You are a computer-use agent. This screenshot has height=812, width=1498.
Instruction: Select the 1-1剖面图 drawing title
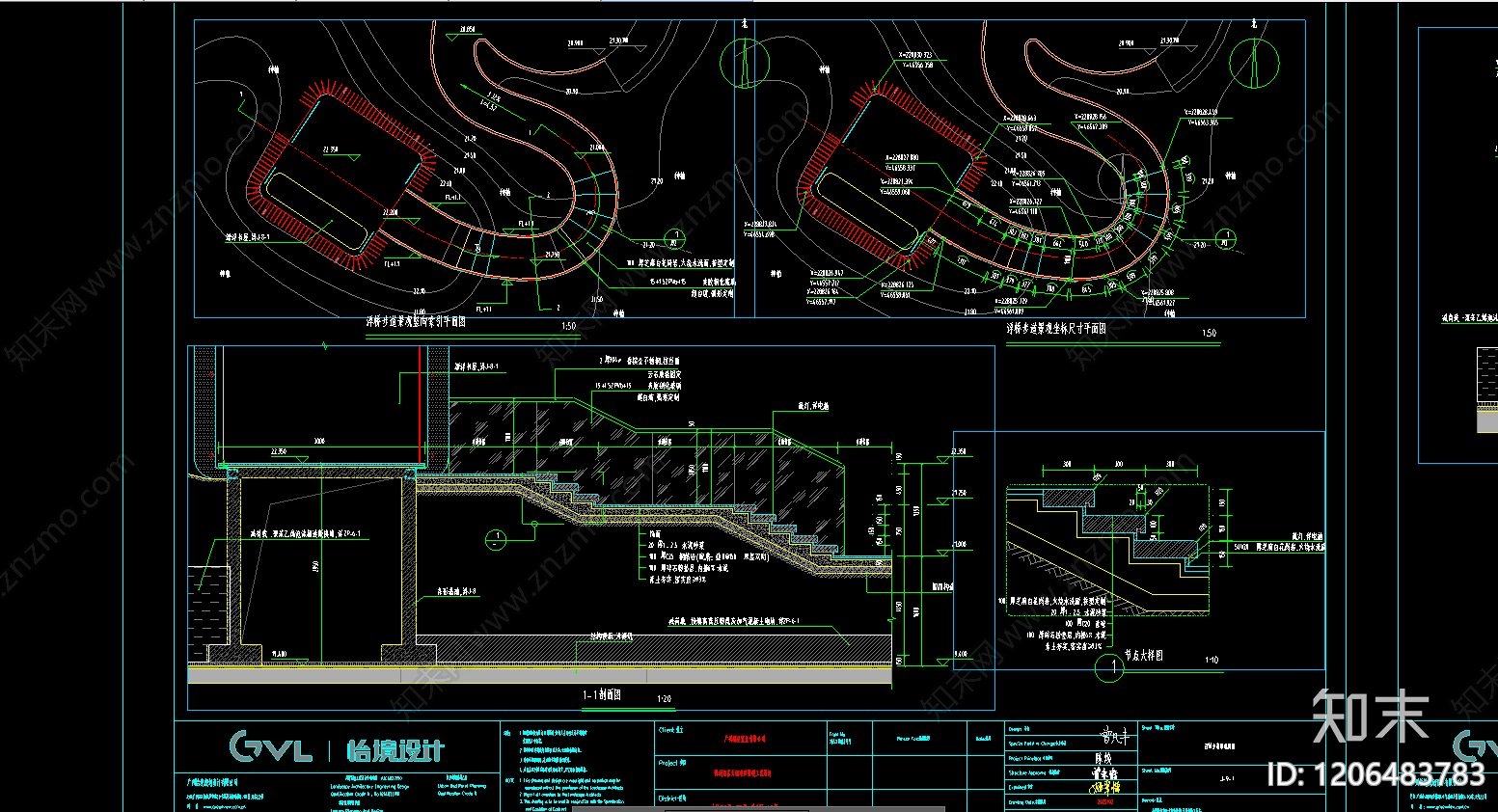(602, 694)
